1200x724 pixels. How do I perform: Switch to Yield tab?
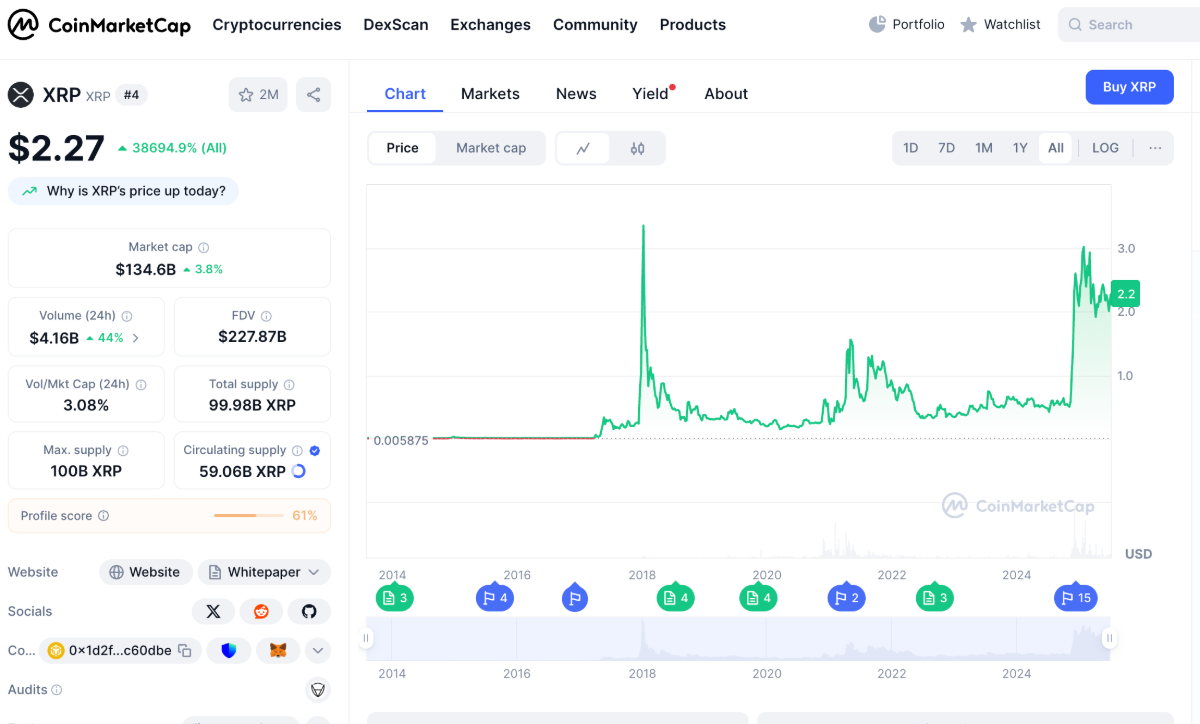(651, 94)
